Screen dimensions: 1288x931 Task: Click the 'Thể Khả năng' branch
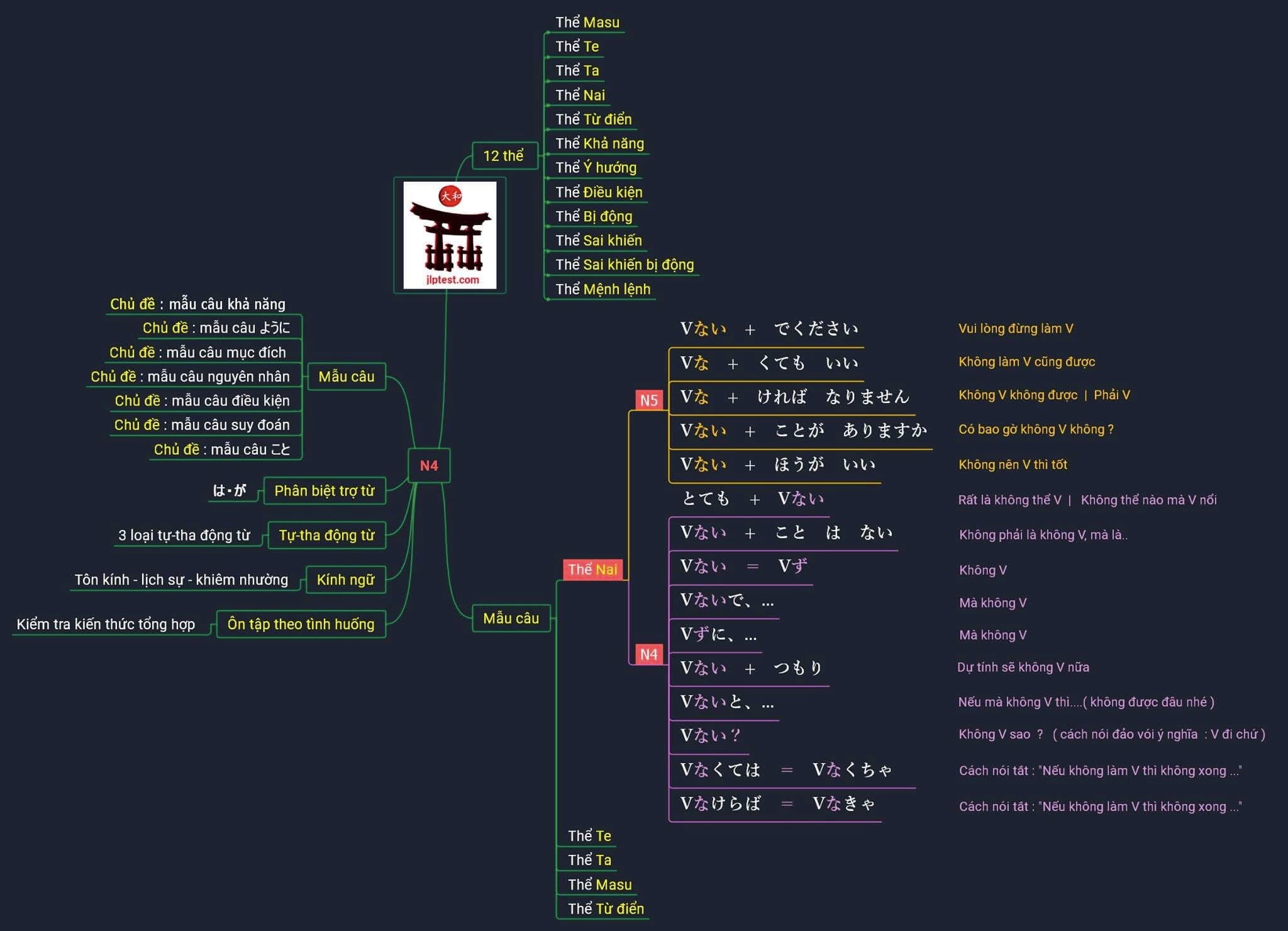click(599, 143)
